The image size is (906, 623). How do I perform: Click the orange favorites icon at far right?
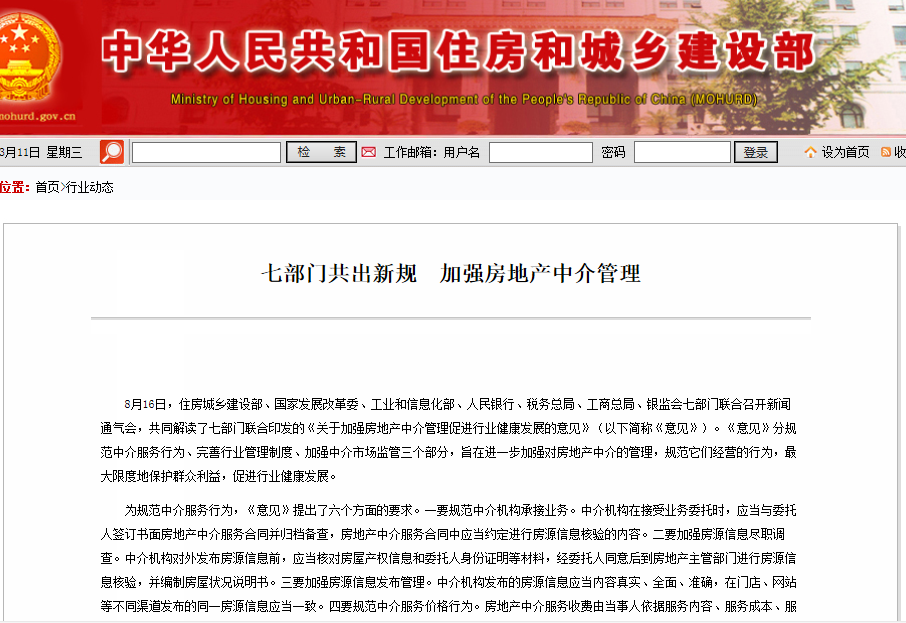pos(886,152)
